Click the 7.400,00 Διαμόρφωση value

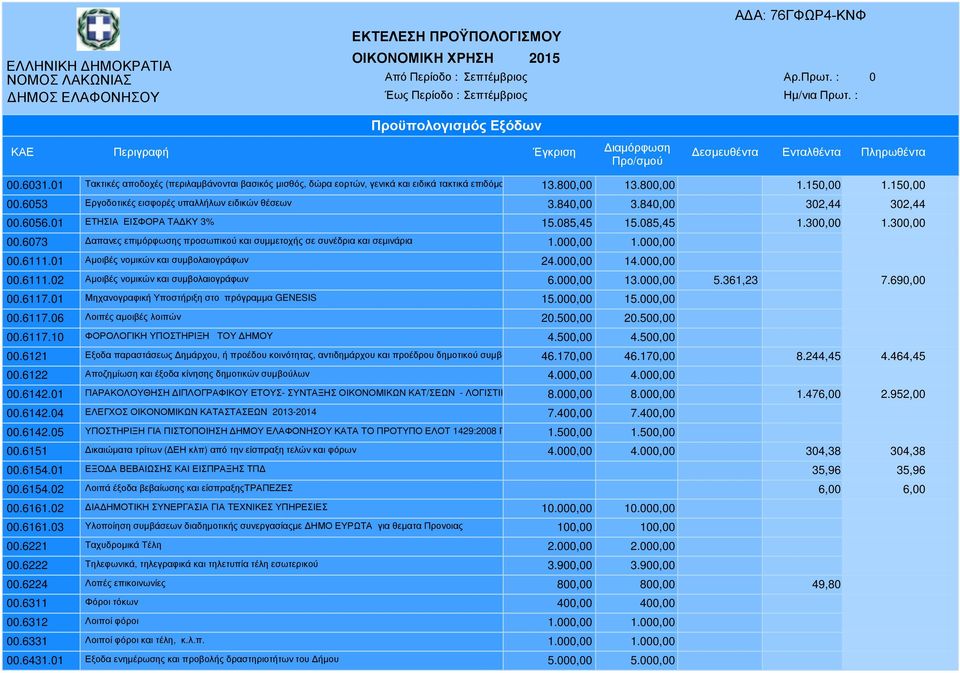click(x=653, y=413)
